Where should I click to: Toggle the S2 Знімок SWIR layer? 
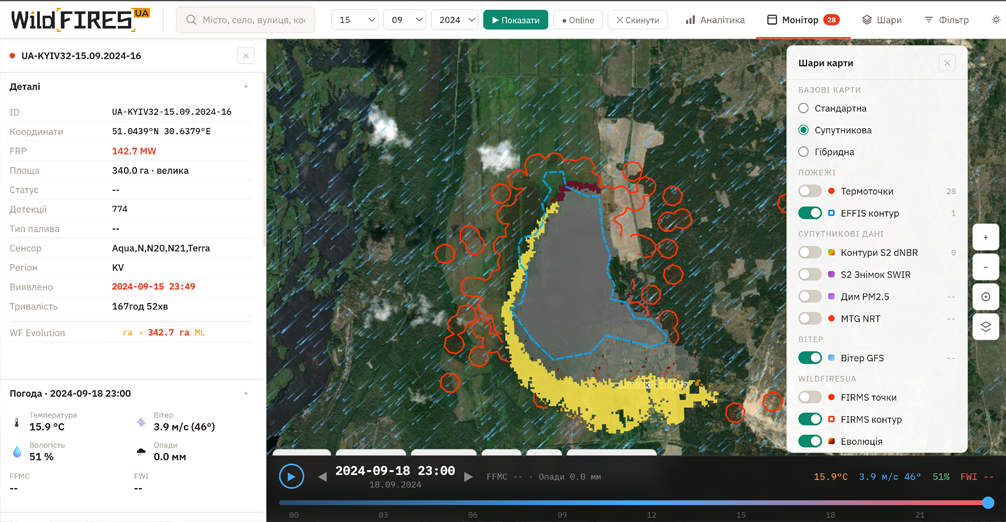point(810,274)
